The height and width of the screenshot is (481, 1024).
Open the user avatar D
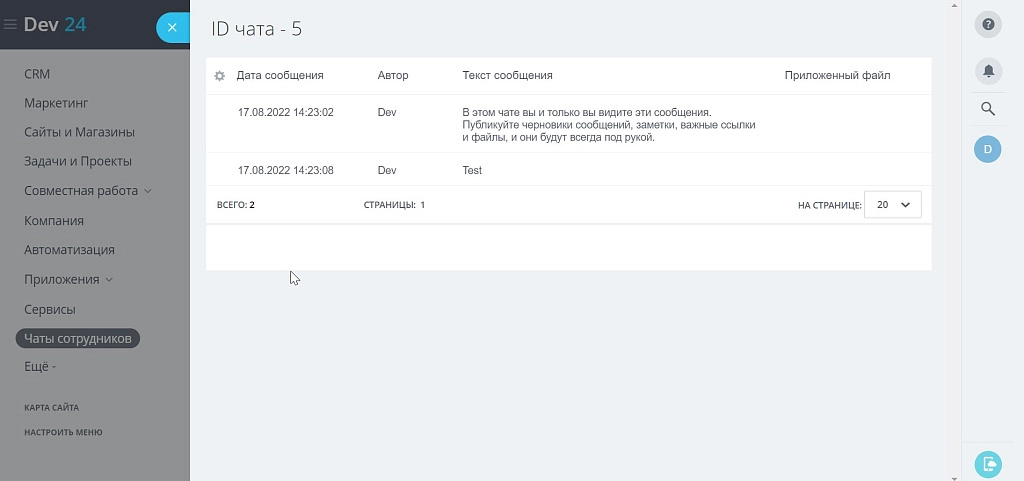[987, 149]
